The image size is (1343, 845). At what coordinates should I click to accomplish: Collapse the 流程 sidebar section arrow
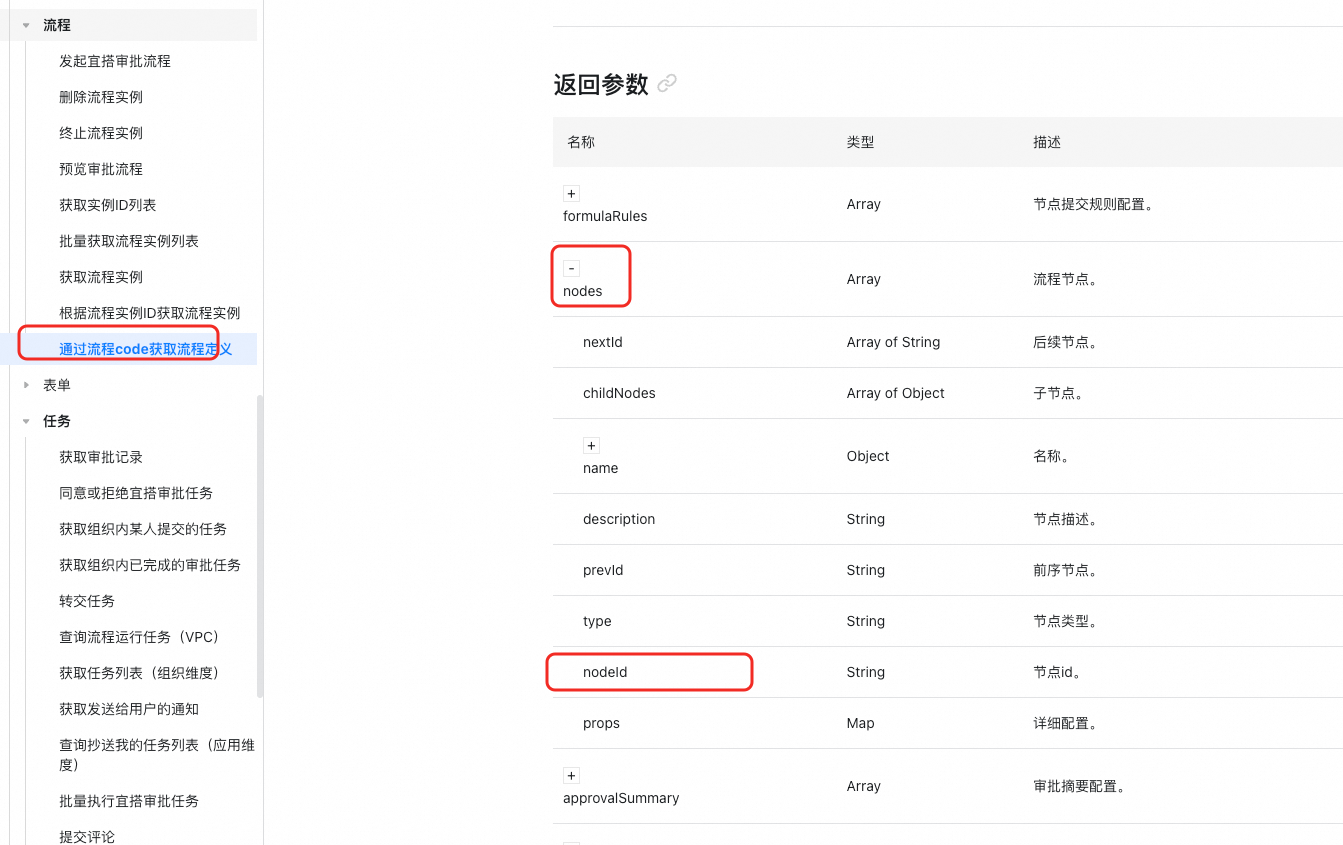(x=26, y=25)
